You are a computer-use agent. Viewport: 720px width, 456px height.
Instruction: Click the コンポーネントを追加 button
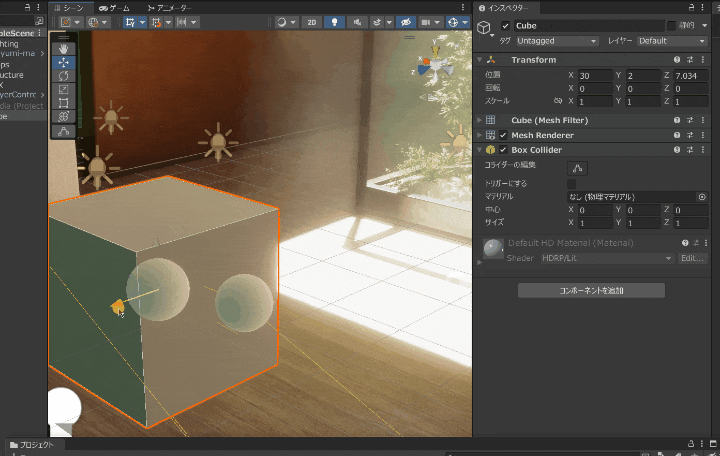click(591, 290)
